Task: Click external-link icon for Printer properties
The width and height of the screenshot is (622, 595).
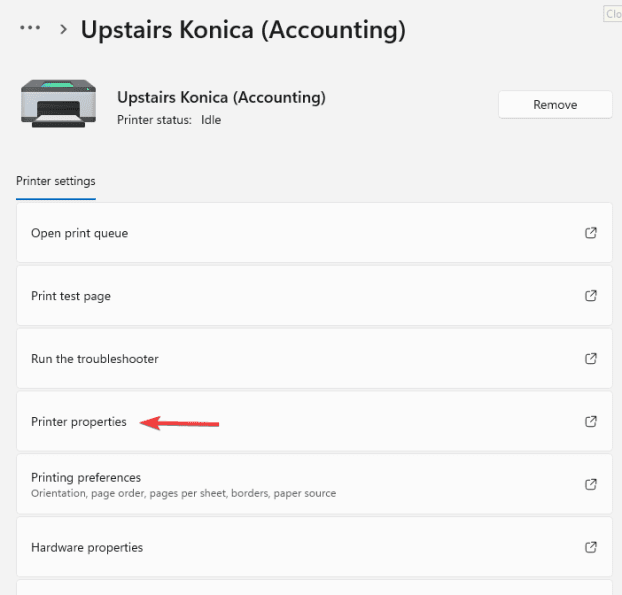Action: coord(590,421)
